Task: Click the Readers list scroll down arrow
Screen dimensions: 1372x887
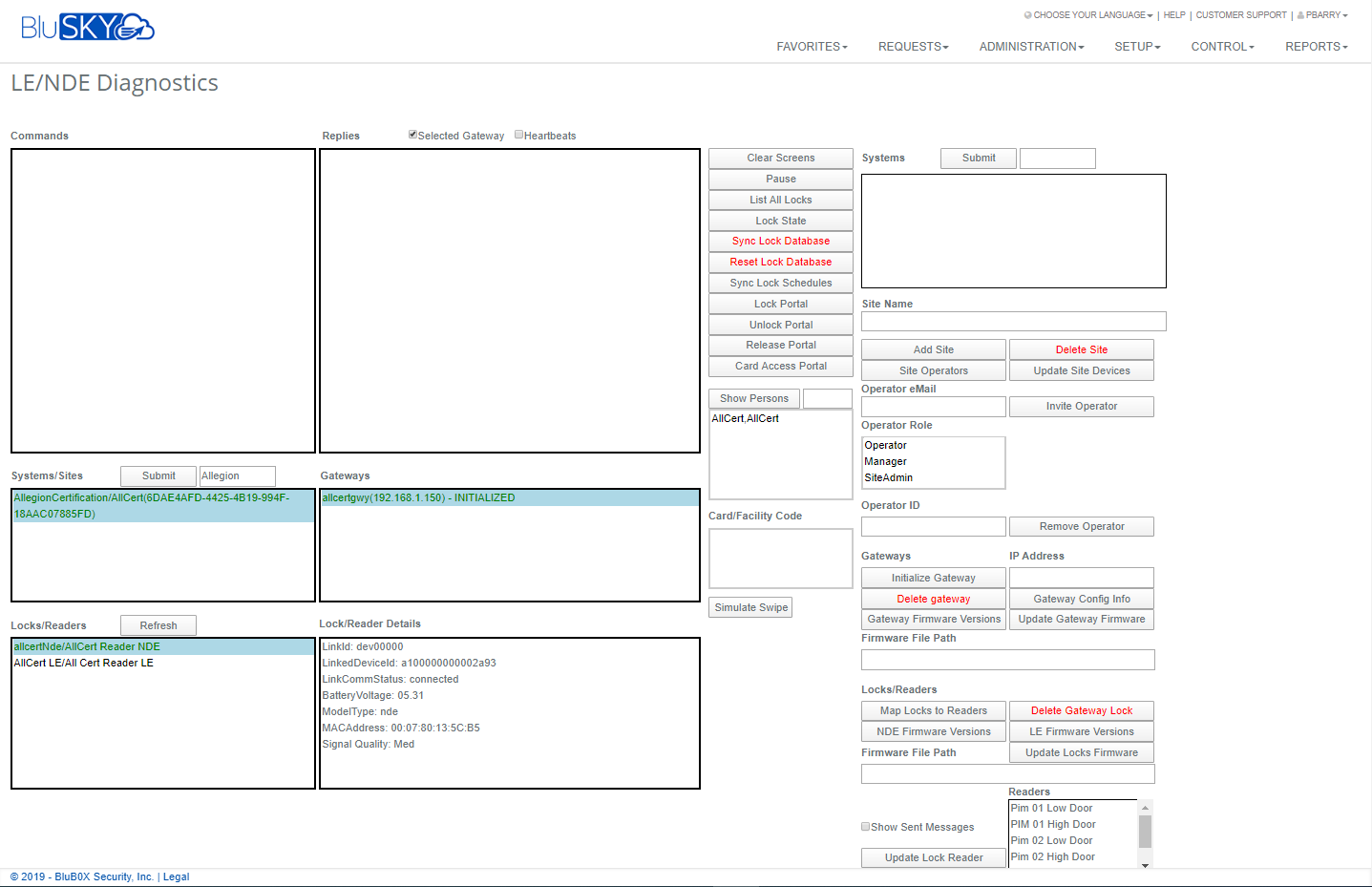Action: (x=1145, y=864)
